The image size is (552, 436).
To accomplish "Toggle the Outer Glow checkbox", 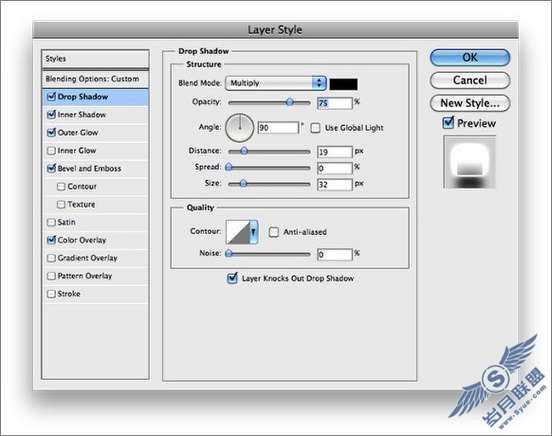I will pos(51,133).
